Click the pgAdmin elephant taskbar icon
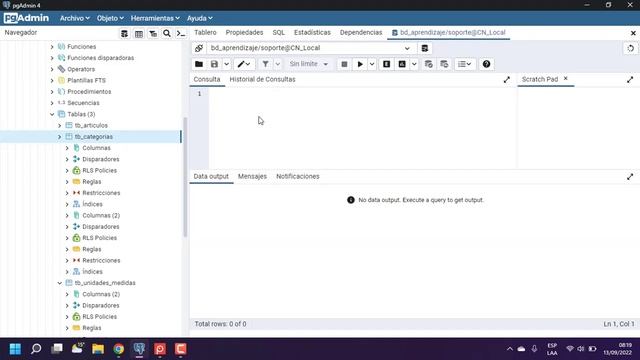This screenshot has height=360, width=640. point(139,349)
